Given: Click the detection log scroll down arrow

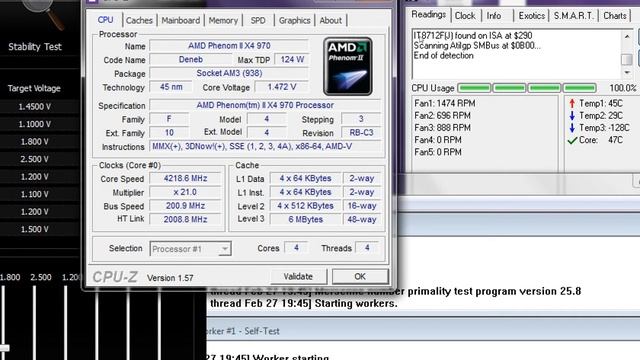Looking at the screenshot, I should click(x=627, y=73).
